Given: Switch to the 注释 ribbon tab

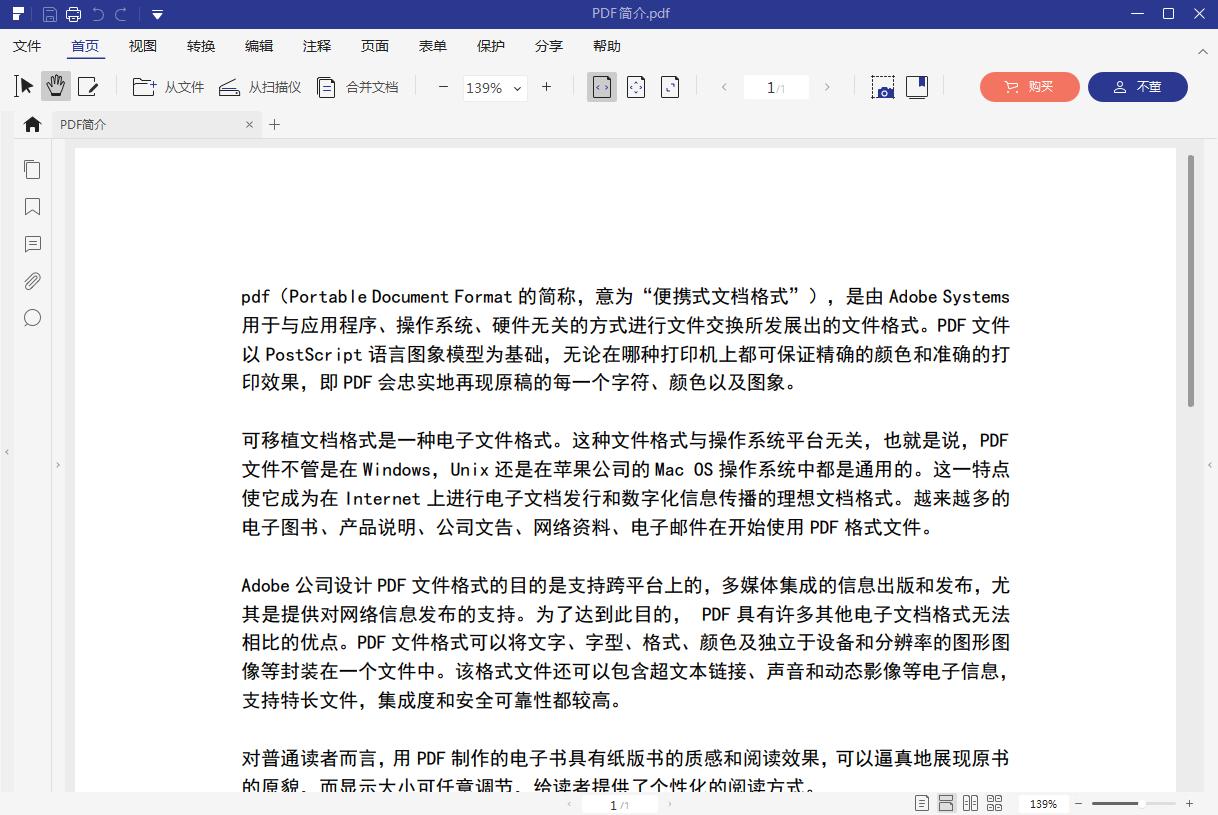Looking at the screenshot, I should point(316,46).
